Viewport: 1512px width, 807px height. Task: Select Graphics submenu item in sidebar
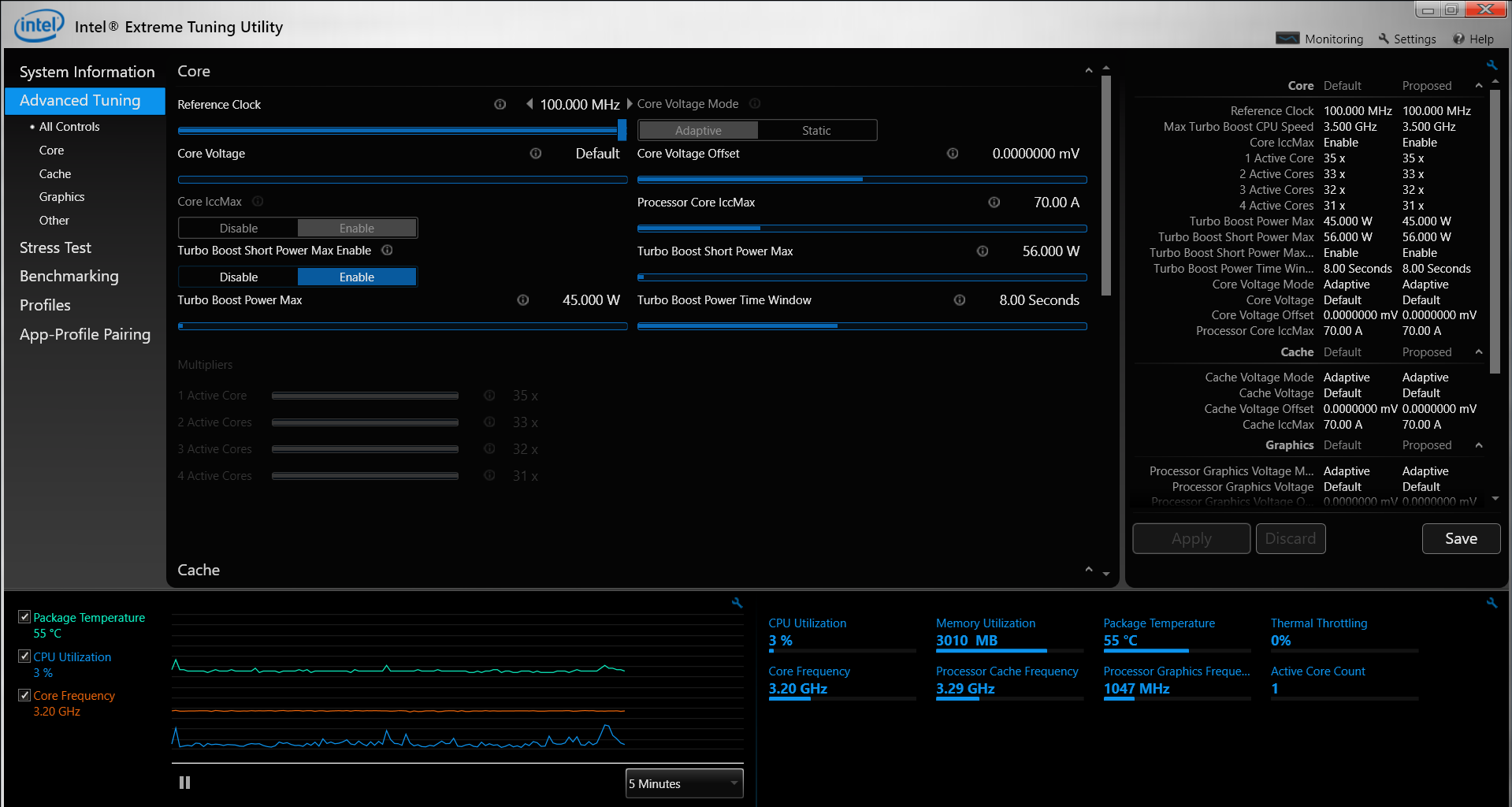62,196
